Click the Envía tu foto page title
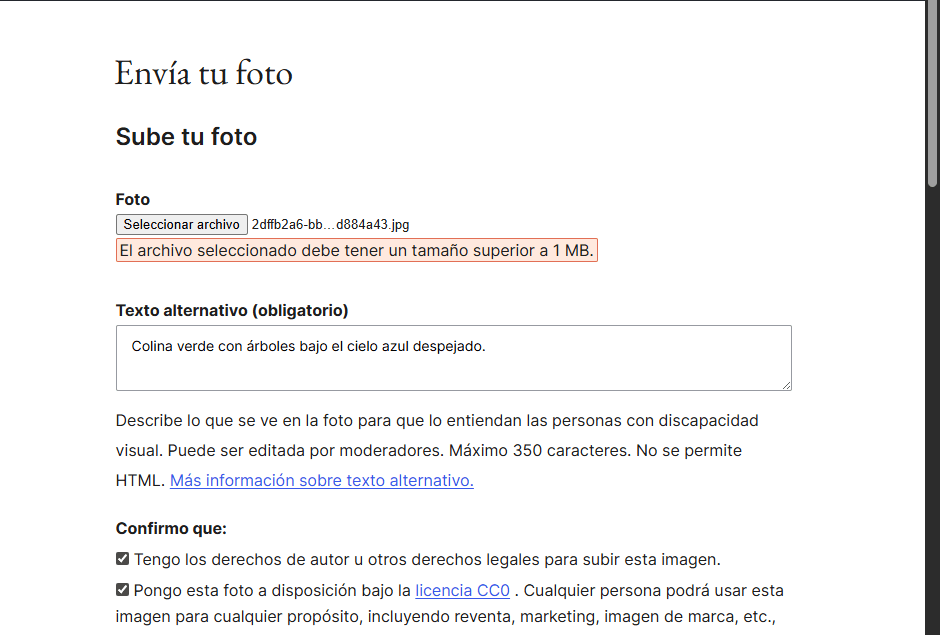This screenshot has height=635, width=940. click(203, 74)
